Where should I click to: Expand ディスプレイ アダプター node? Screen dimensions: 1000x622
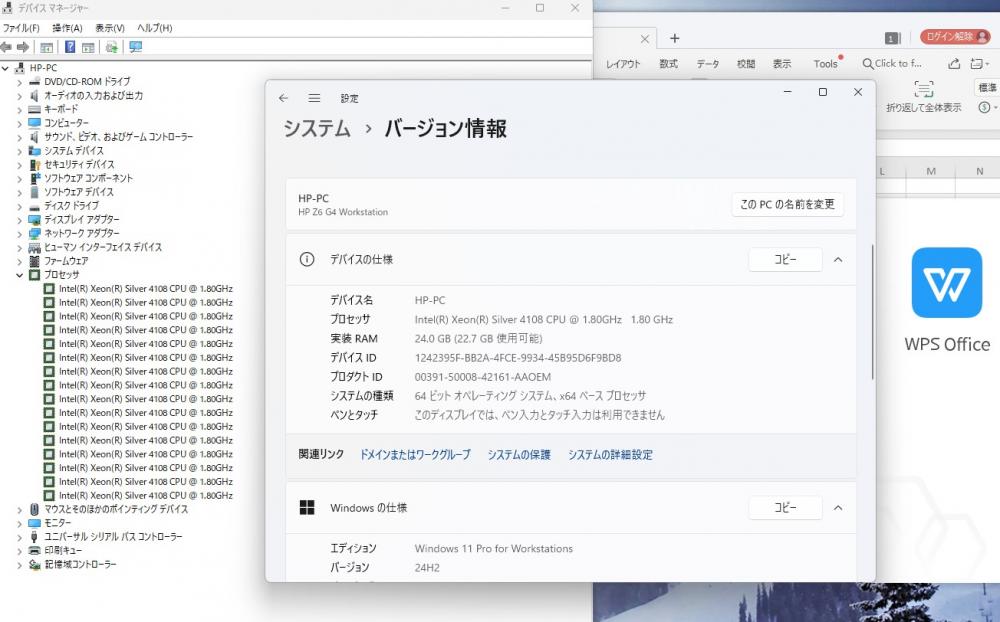tap(19, 219)
